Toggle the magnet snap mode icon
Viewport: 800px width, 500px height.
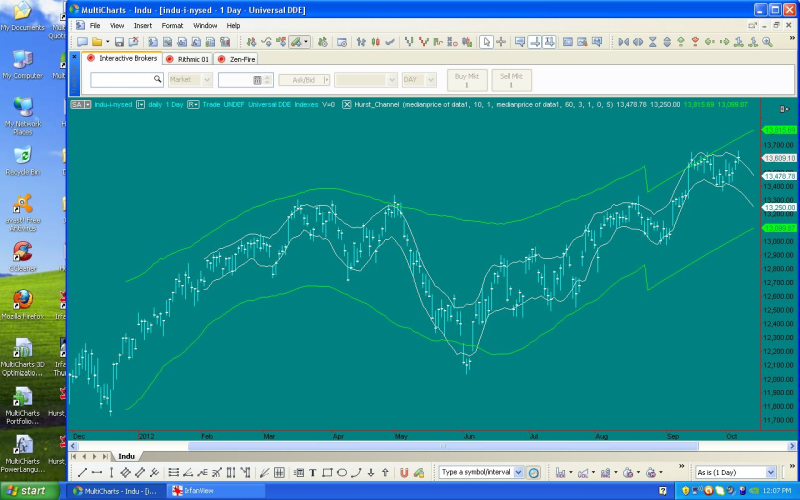click(x=404, y=472)
